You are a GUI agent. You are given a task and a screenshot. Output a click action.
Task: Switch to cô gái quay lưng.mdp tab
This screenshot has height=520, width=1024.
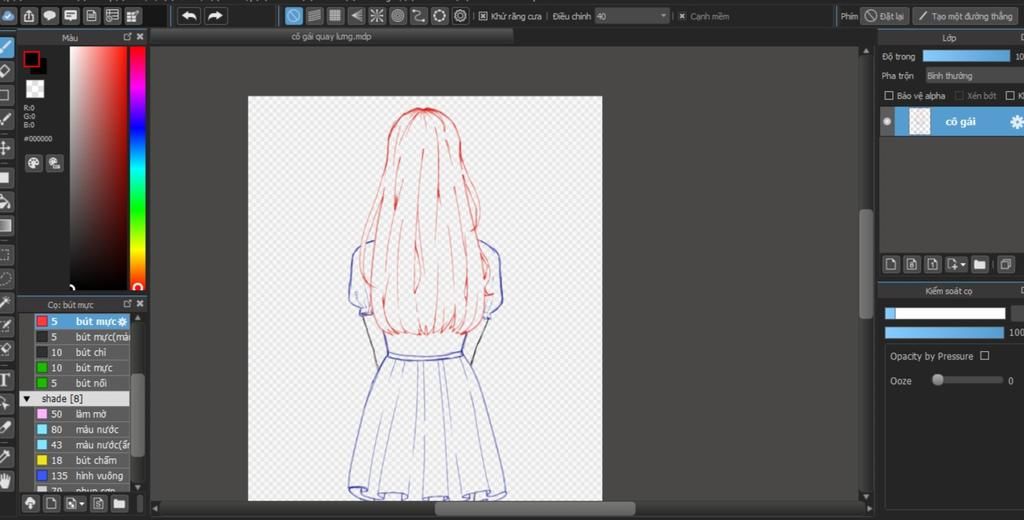click(x=331, y=37)
